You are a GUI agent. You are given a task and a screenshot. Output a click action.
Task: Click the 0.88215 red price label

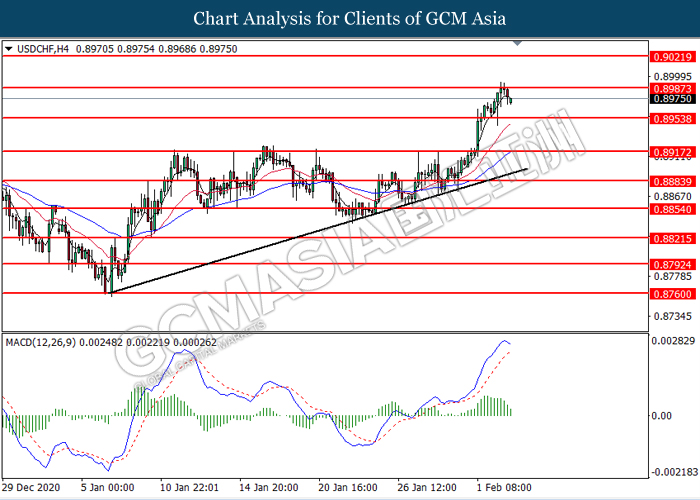tap(670, 238)
